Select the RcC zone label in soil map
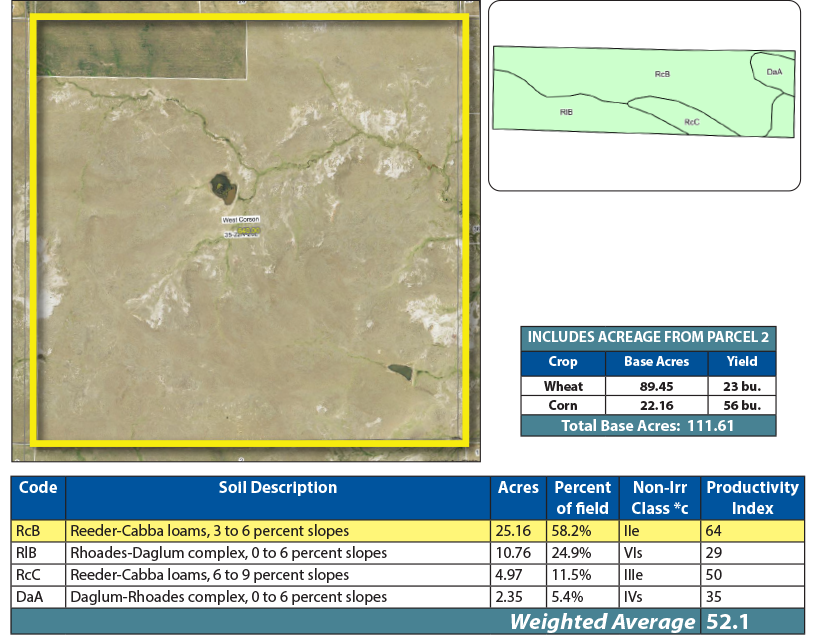823x639 pixels. pyautogui.click(x=691, y=121)
